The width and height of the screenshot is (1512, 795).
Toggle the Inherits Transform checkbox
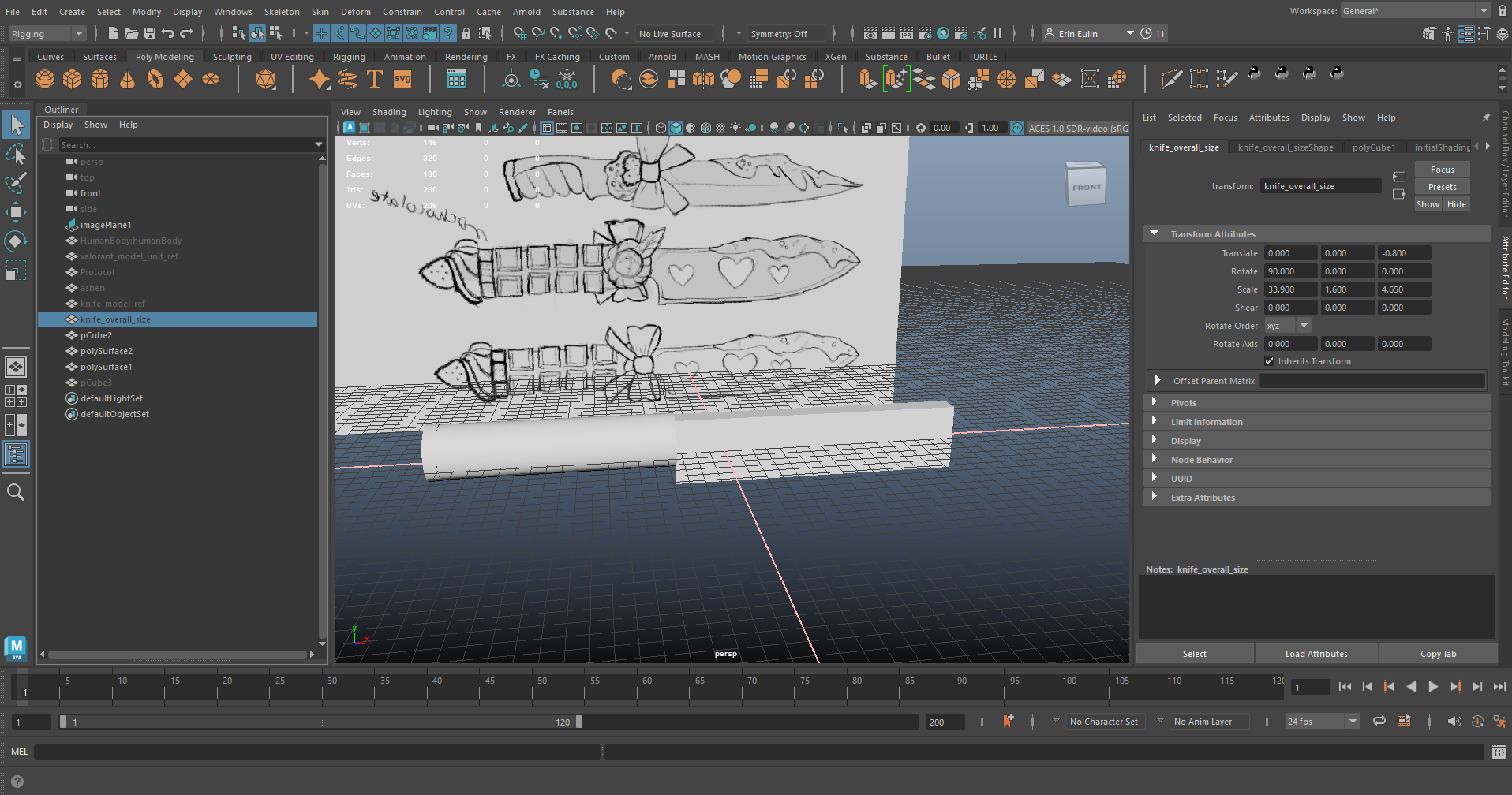tap(1270, 361)
